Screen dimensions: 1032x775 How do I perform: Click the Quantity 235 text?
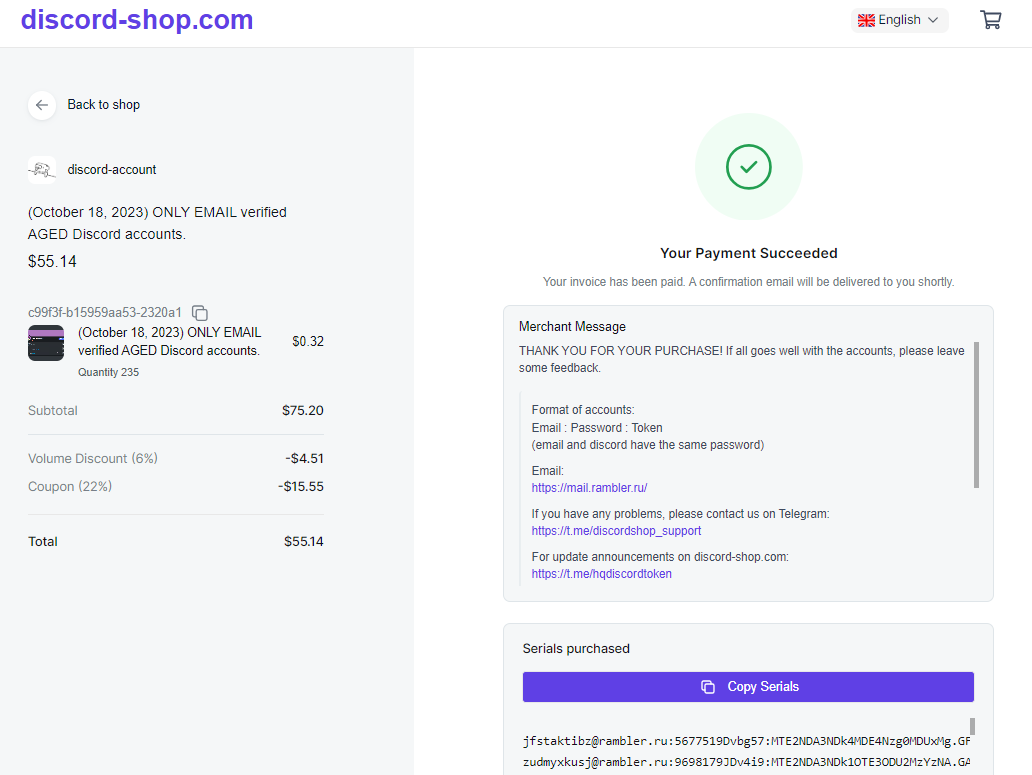pyautogui.click(x=109, y=372)
